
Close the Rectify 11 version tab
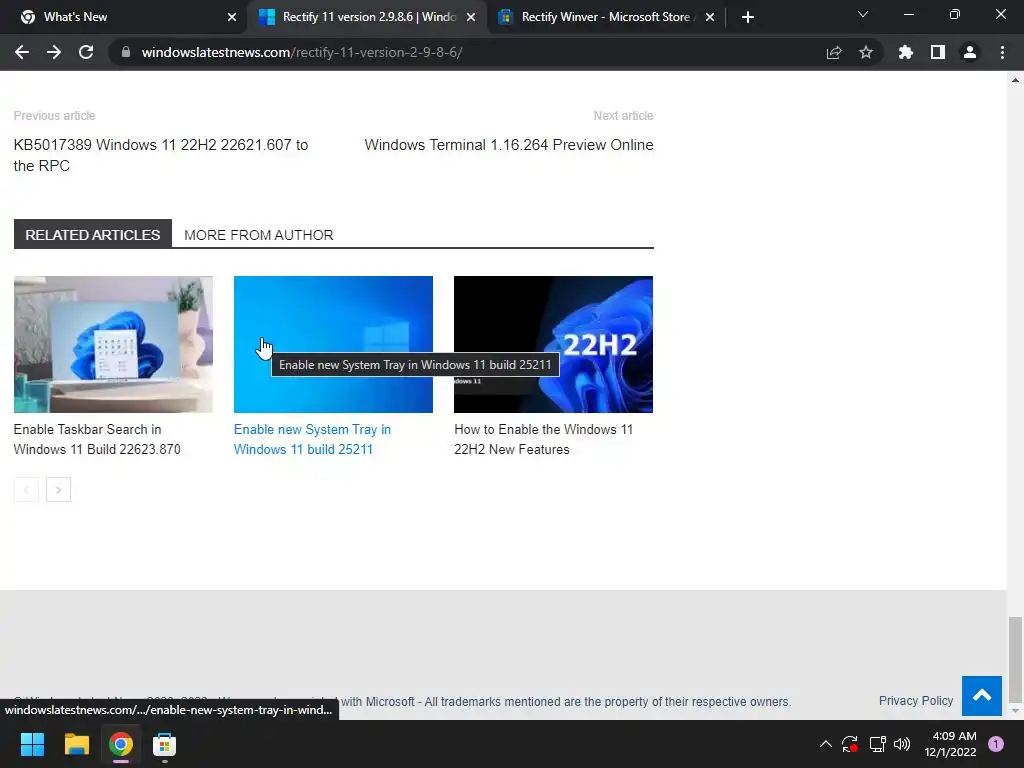471,17
